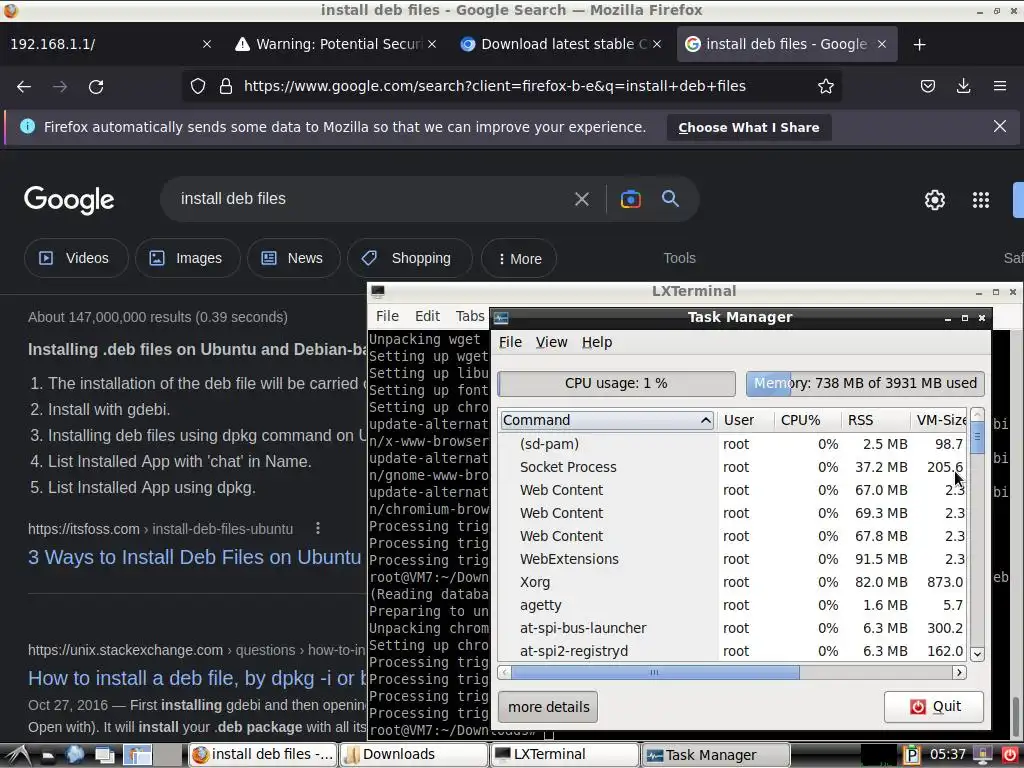Image resolution: width=1024 pixels, height=768 pixels.
Task: Open Google quick settings gear
Action: click(x=935, y=200)
